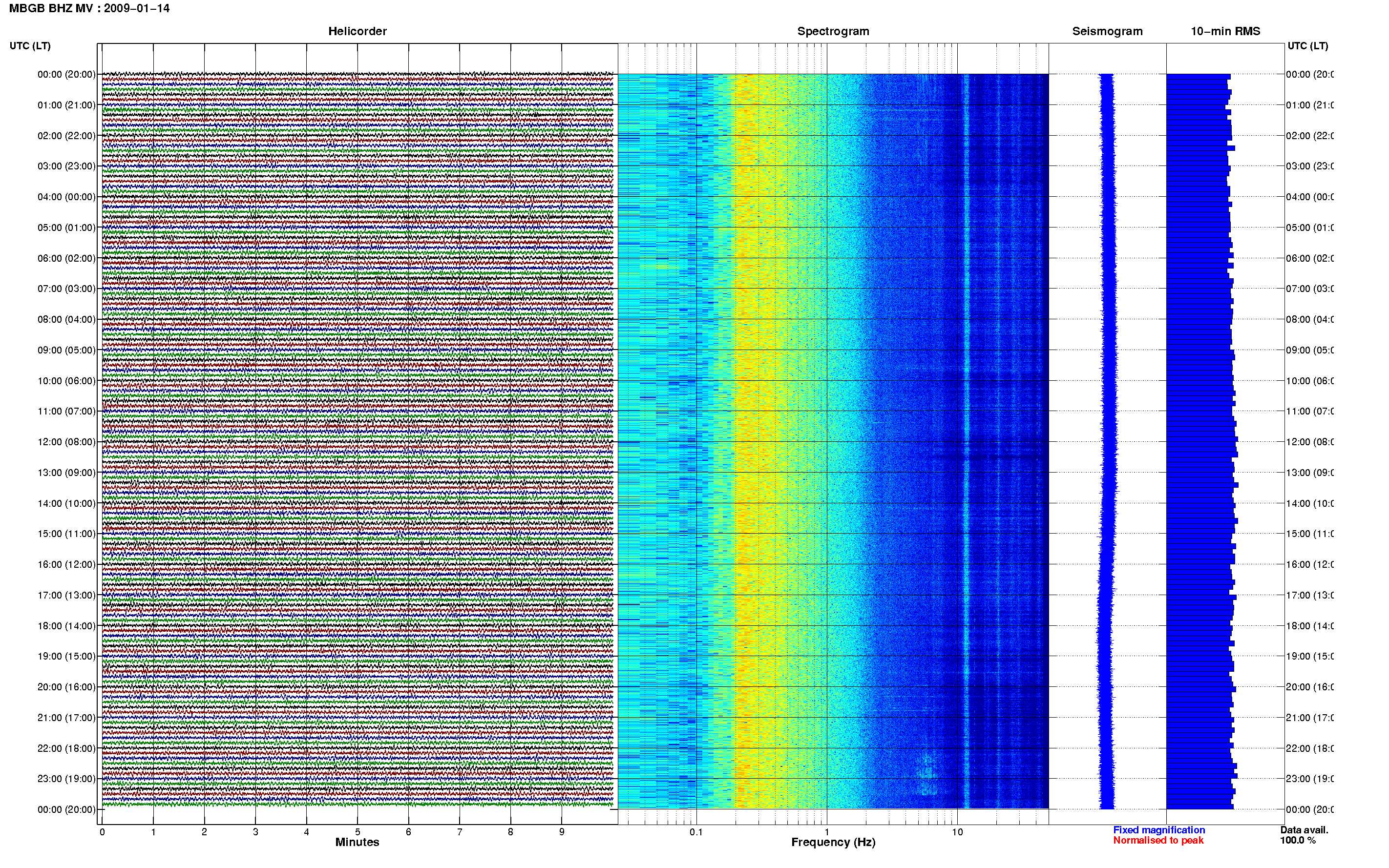Image resolution: width=1389 pixels, height=868 pixels.
Task: Click the left time label '21:00 (17:00)'
Action: coord(66,718)
